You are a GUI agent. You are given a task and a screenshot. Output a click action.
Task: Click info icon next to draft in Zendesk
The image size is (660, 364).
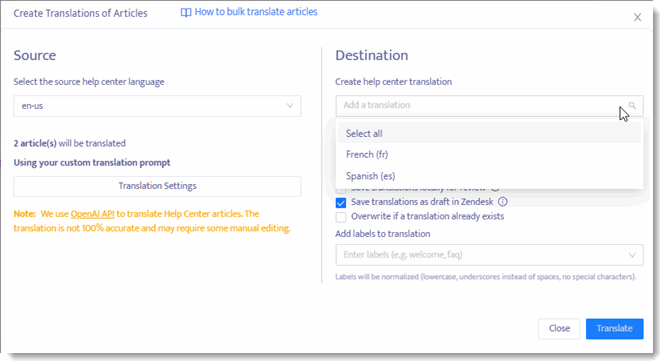tap(503, 202)
